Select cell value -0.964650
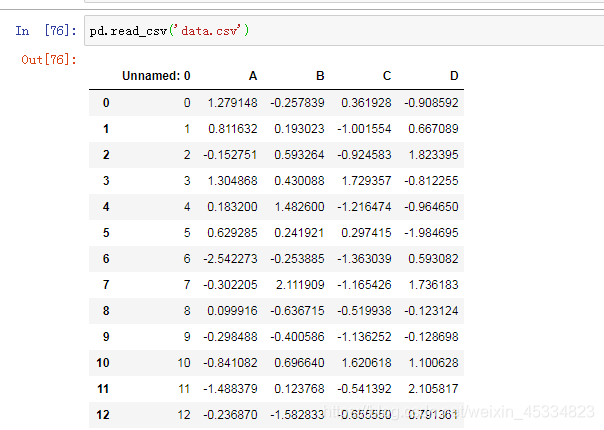Viewport: 604px width, 430px height. pos(431,207)
